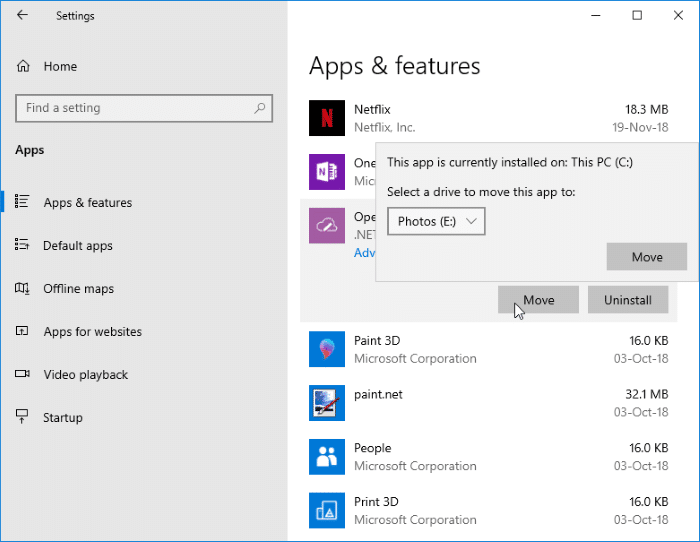Select Startup in sidebar

pos(63,418)
